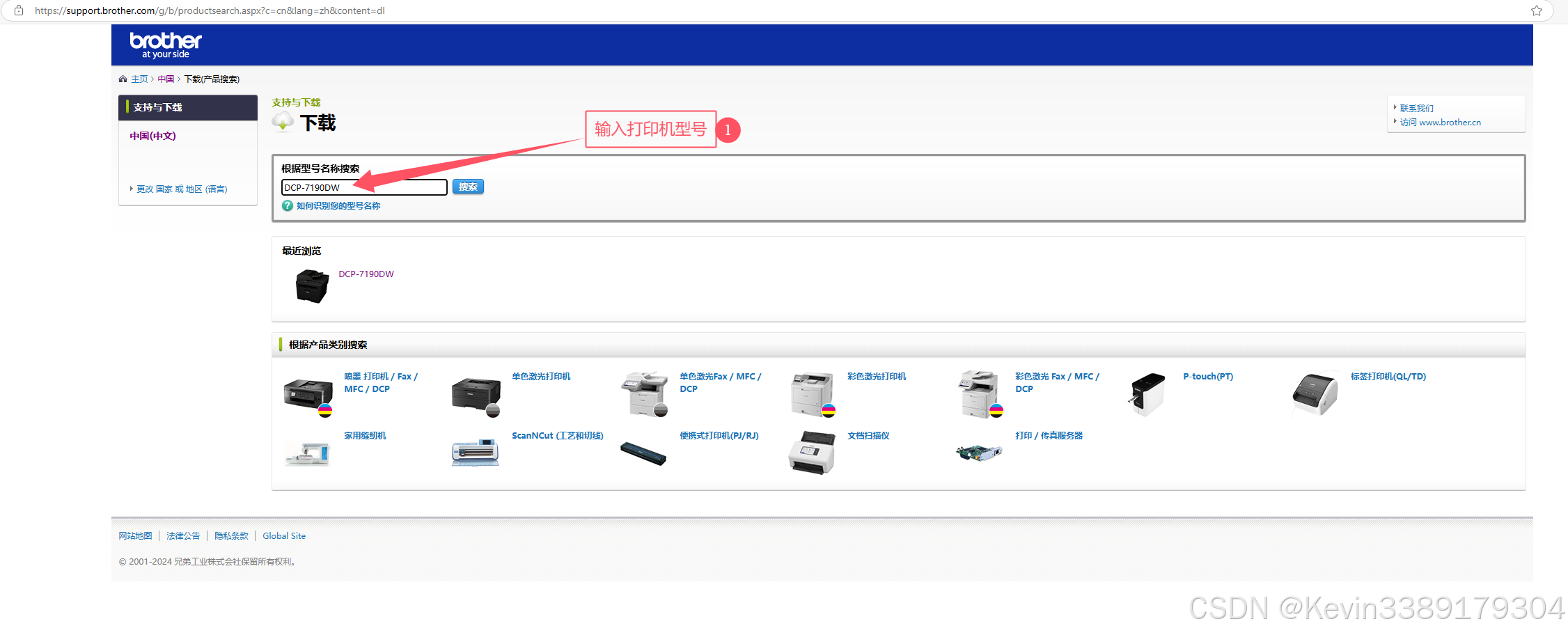Open 单色激光Fax / MFC / DCP category

[x=721, y=383]
